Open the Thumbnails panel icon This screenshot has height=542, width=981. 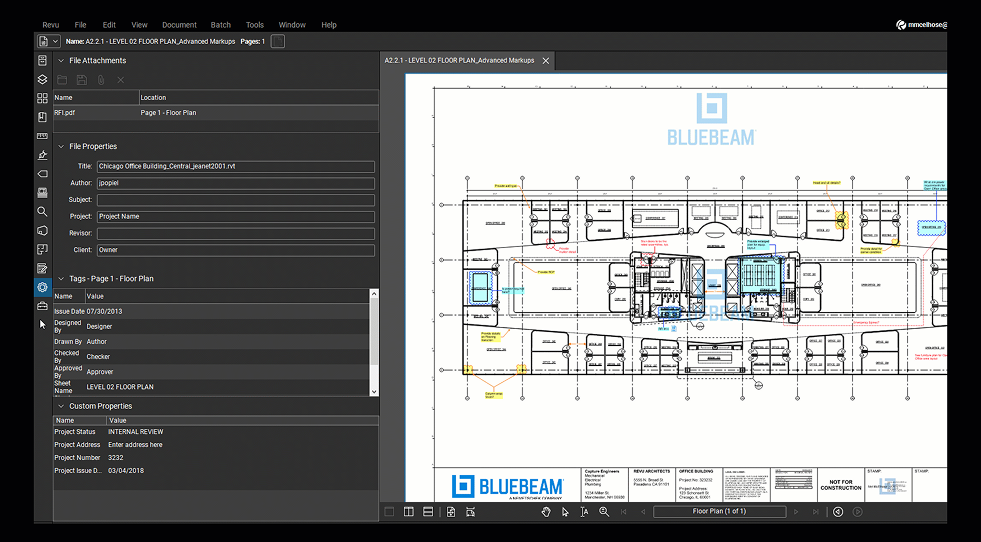pos(43,98)
